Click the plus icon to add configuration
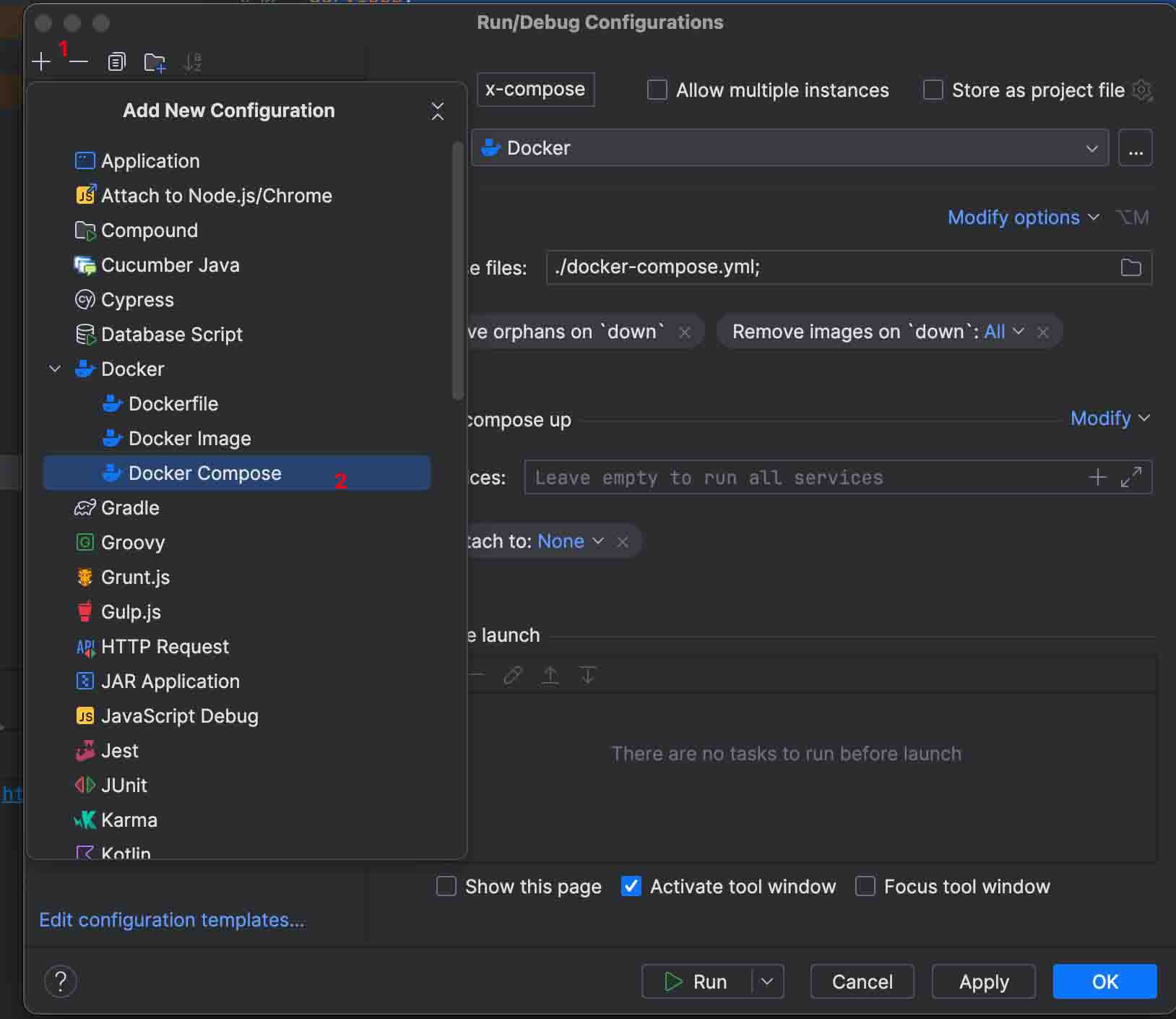Screen dimensions: 1176x1019 tap(41, 62)
